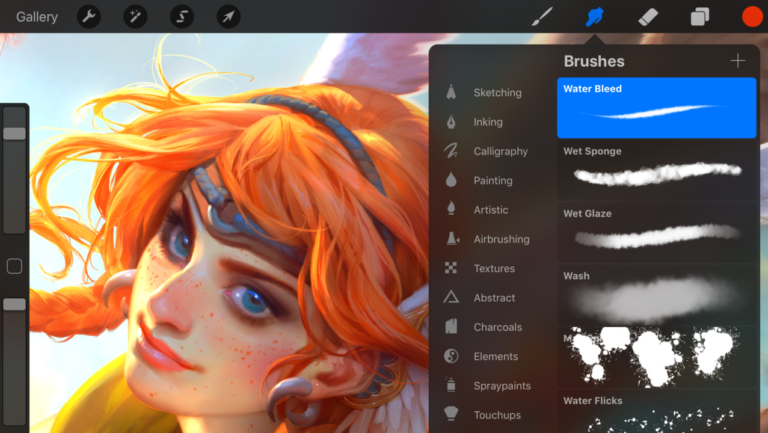Open the orange active color swatch
This screenshot has width=768, height=433.
click(752, 16)
